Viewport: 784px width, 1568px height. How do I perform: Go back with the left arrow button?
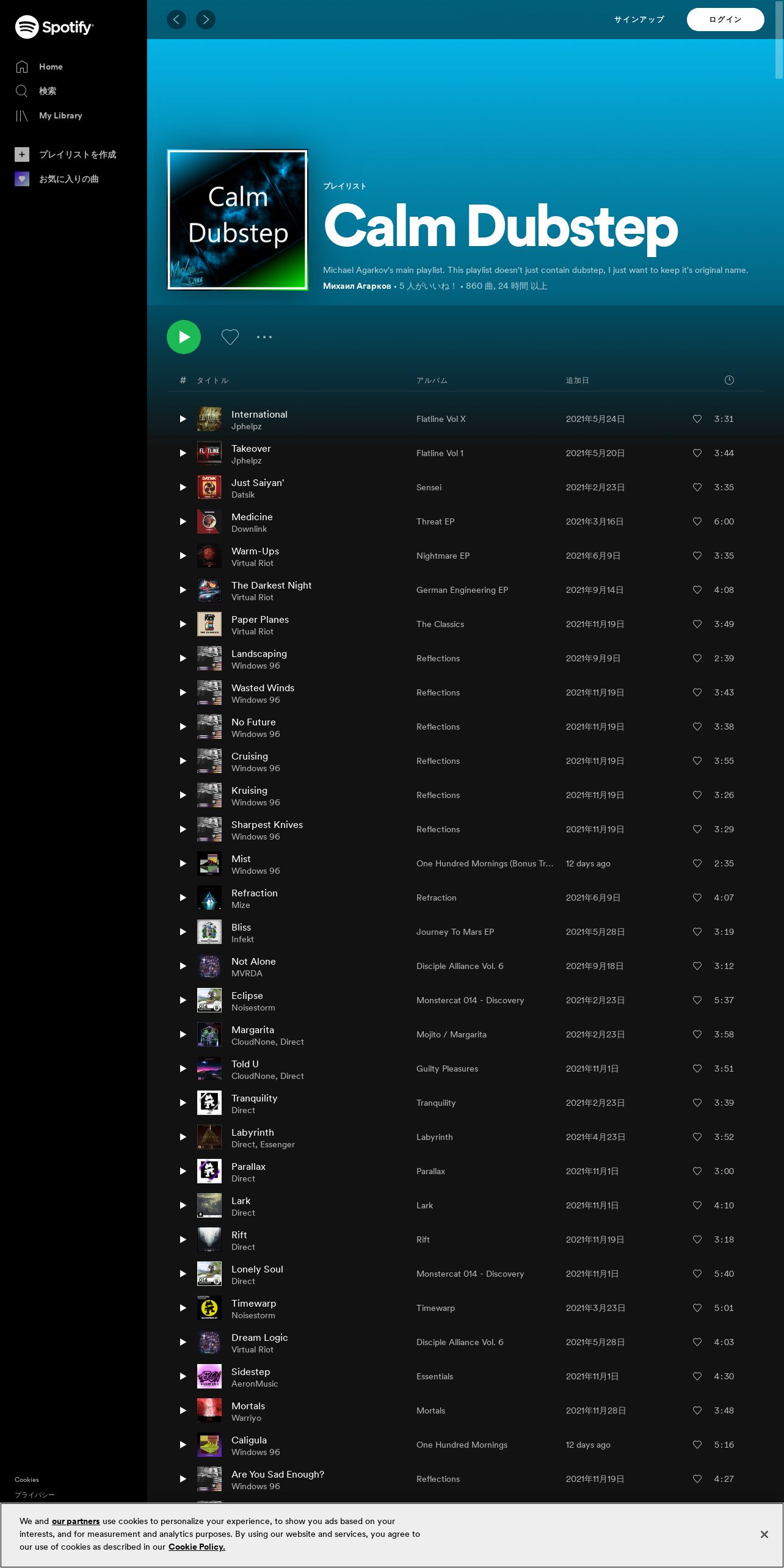[x=176, y=20]
